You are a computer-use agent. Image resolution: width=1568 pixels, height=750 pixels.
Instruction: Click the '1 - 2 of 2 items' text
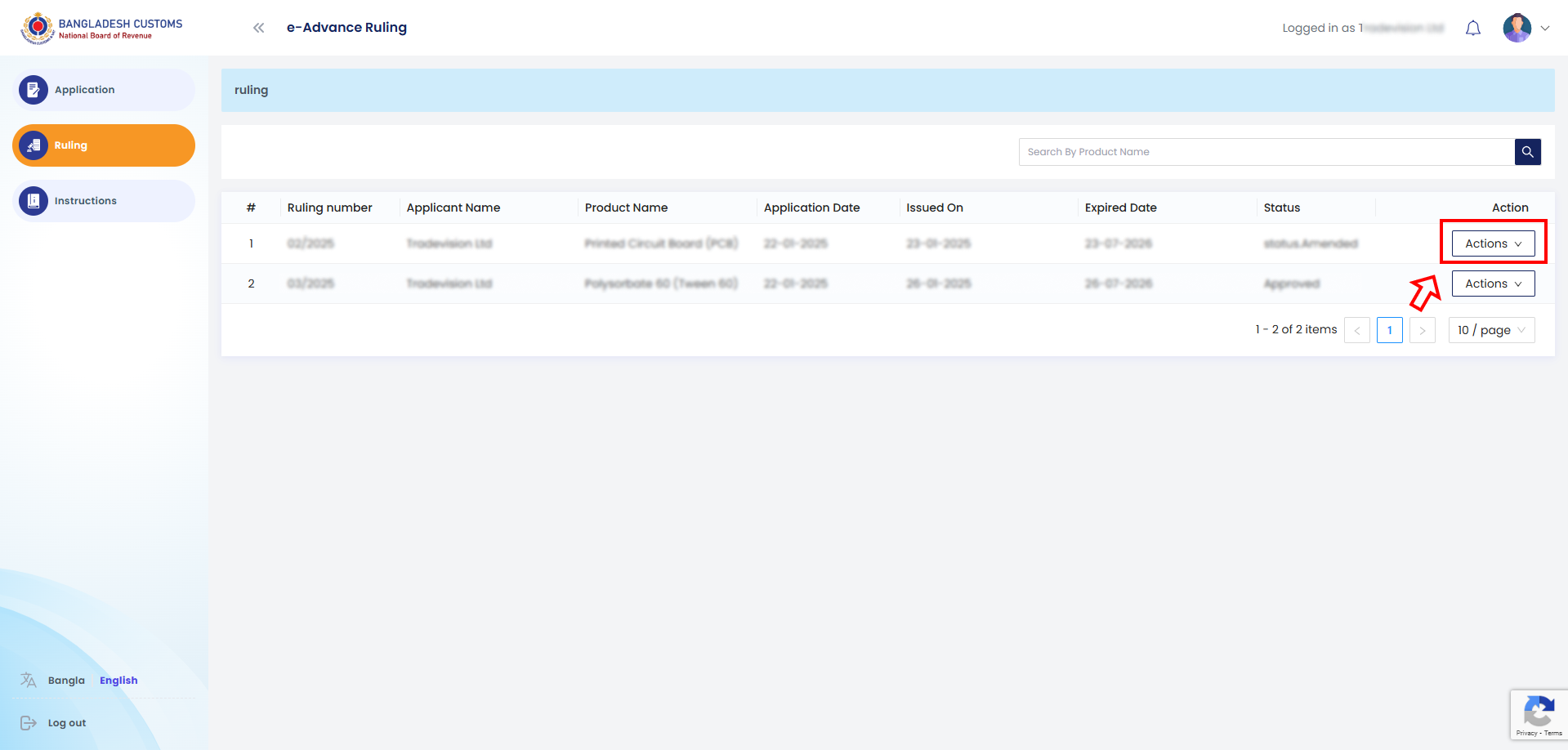coord(1296,329)
